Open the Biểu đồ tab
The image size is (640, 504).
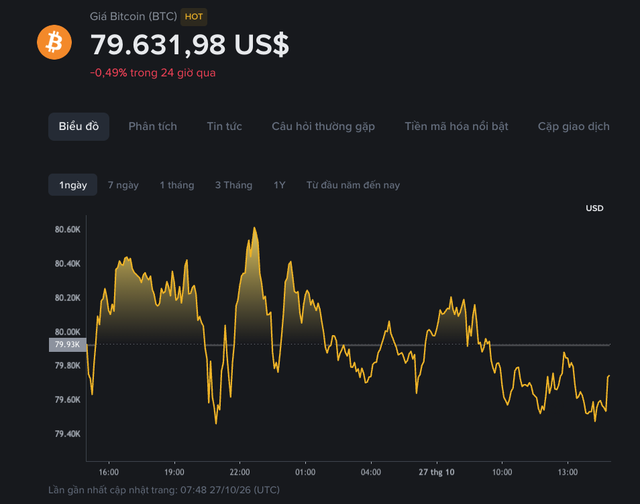click(79, 127)
